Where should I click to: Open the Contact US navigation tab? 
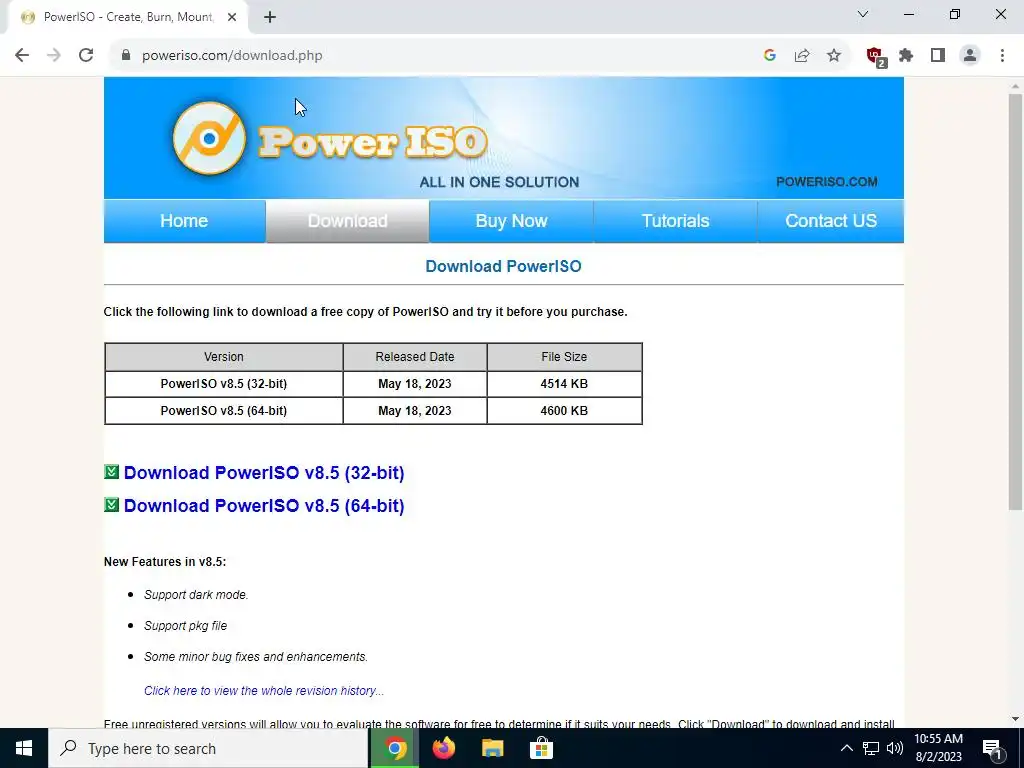click(831, 221)
